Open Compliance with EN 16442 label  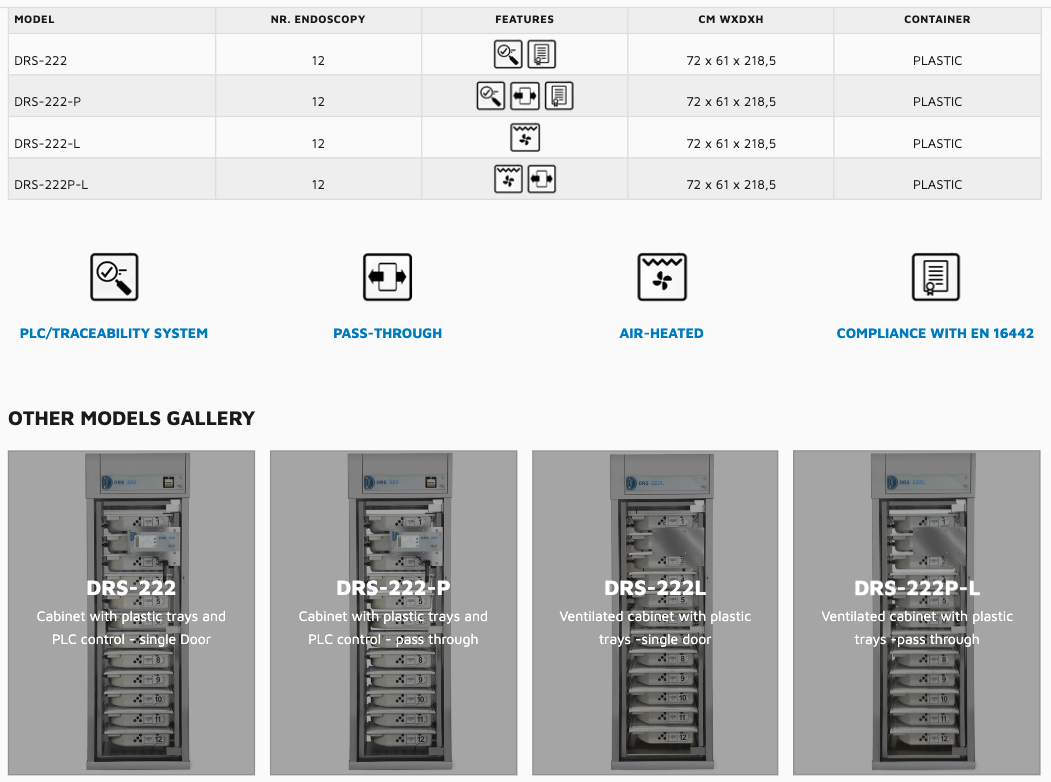click(935, 333)
